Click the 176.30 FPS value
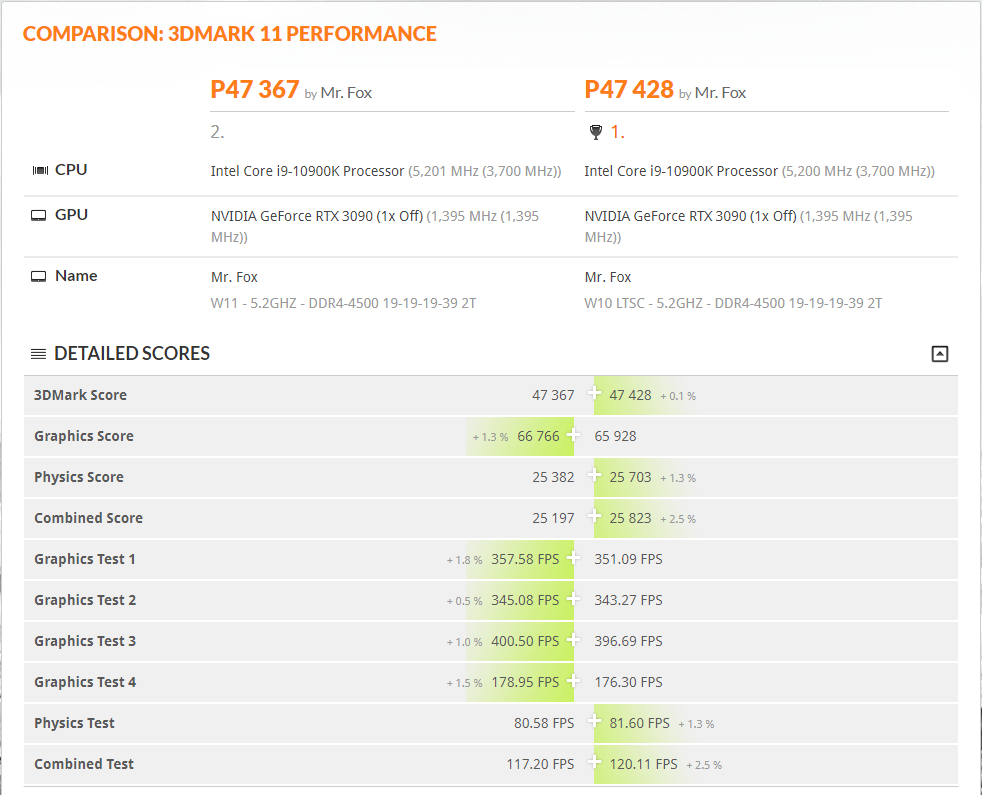 628,682
